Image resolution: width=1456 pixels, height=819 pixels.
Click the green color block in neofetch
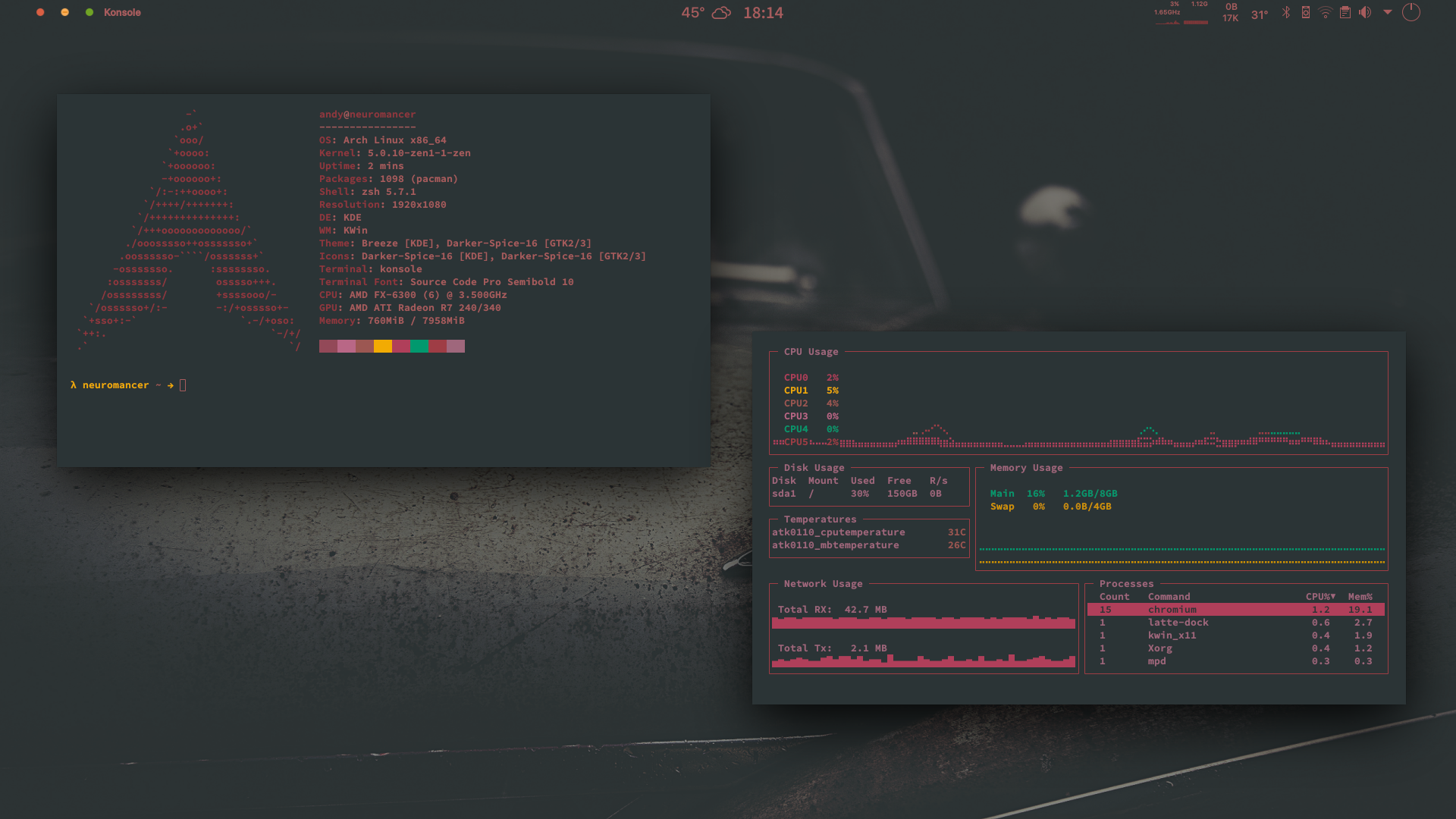(419, 347)
